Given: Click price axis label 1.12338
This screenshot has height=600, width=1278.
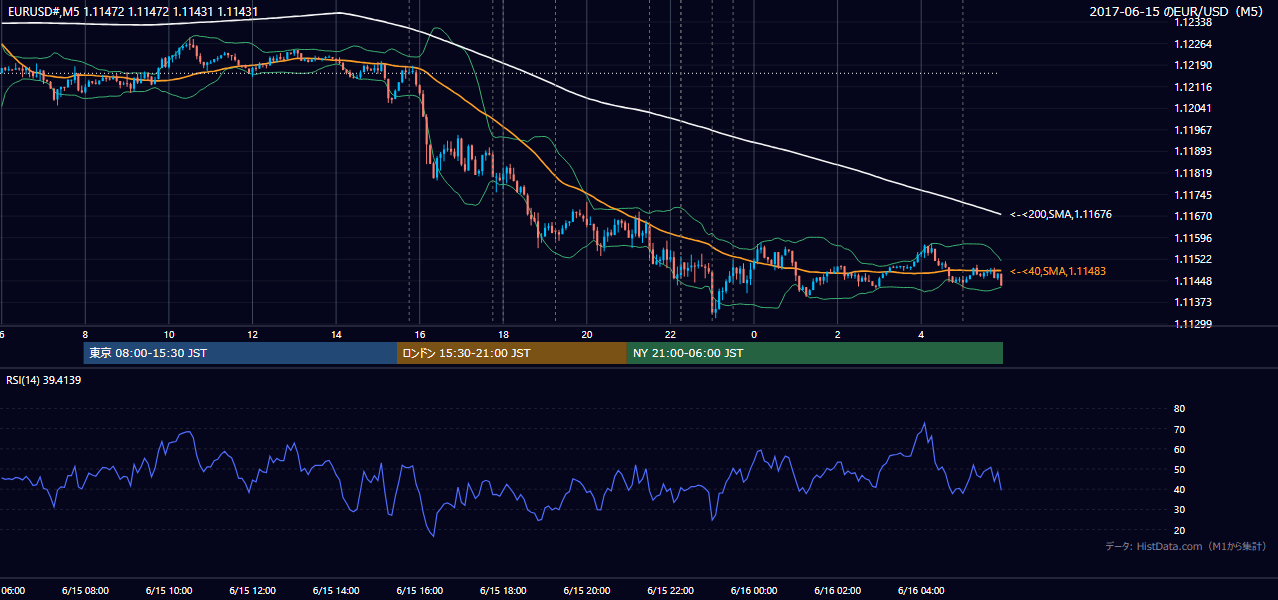Looking at the screenshot, I should pos(1193,22).
